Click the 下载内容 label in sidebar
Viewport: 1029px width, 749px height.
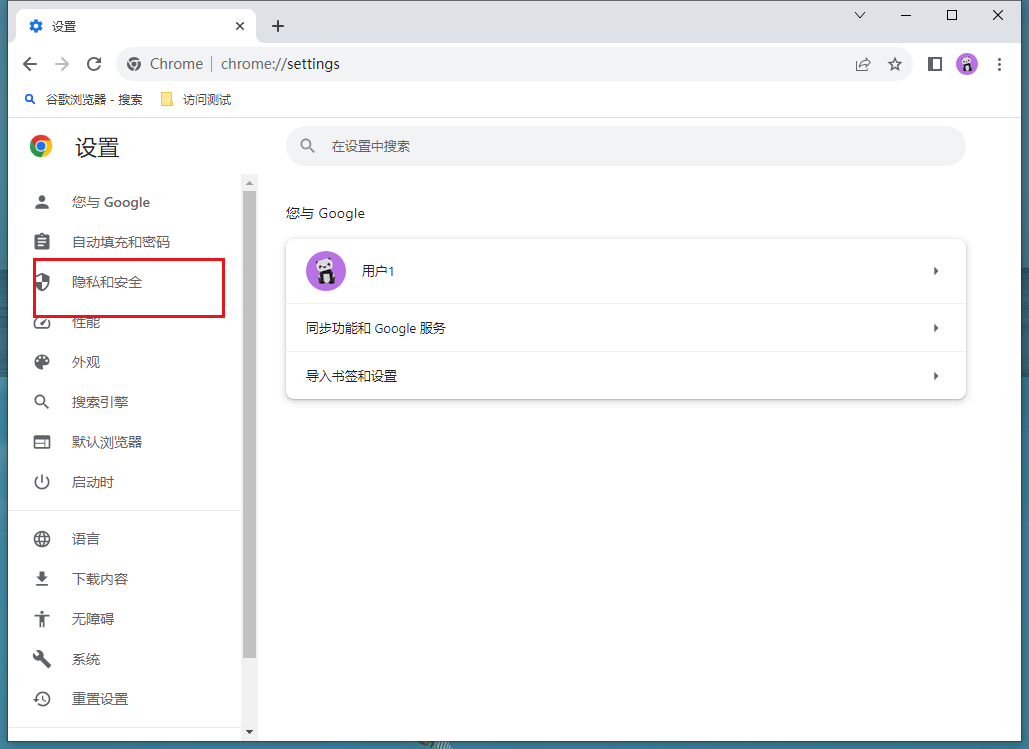[x=100, y=579]
